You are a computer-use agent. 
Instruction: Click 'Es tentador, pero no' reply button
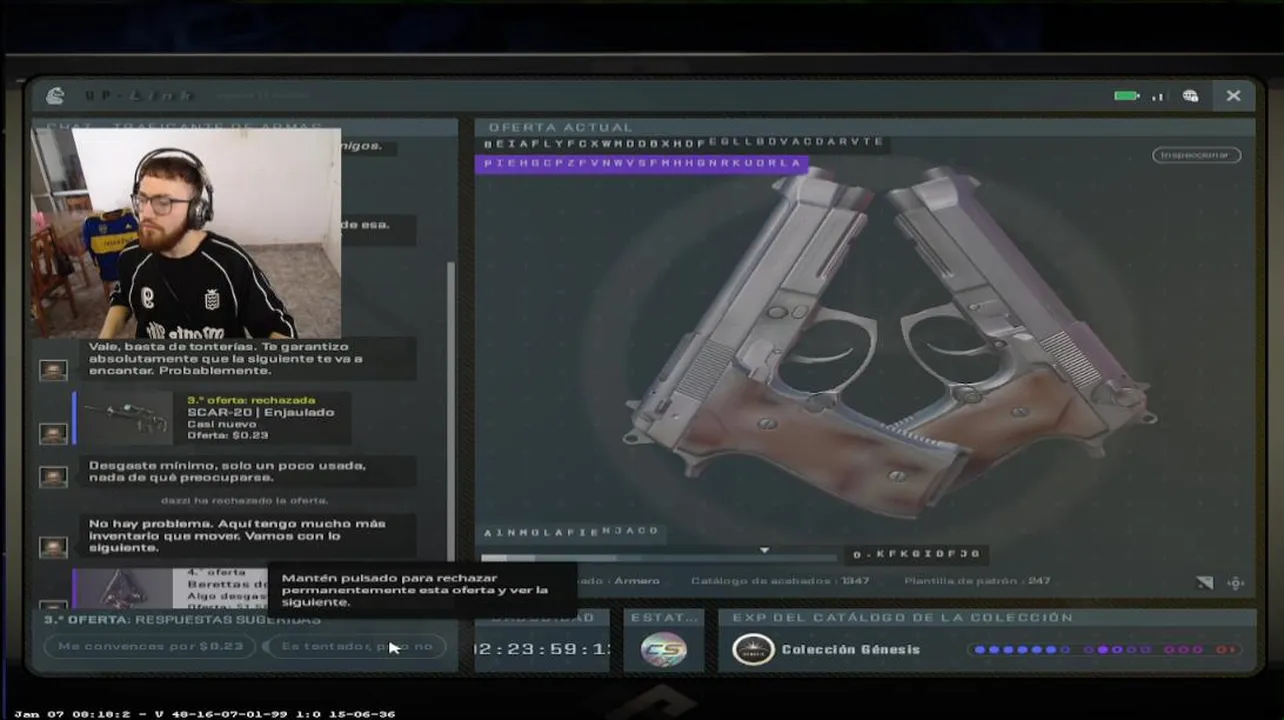click(357, 646)
